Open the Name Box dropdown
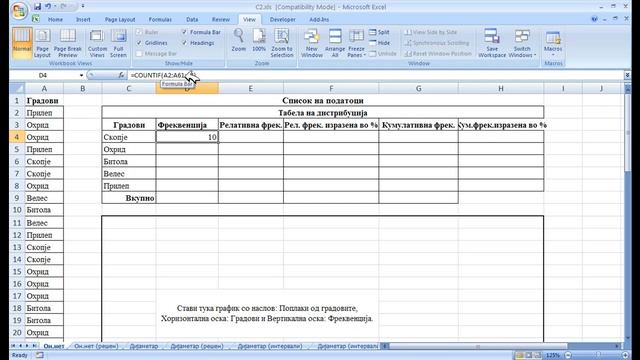 pos(81,75)
